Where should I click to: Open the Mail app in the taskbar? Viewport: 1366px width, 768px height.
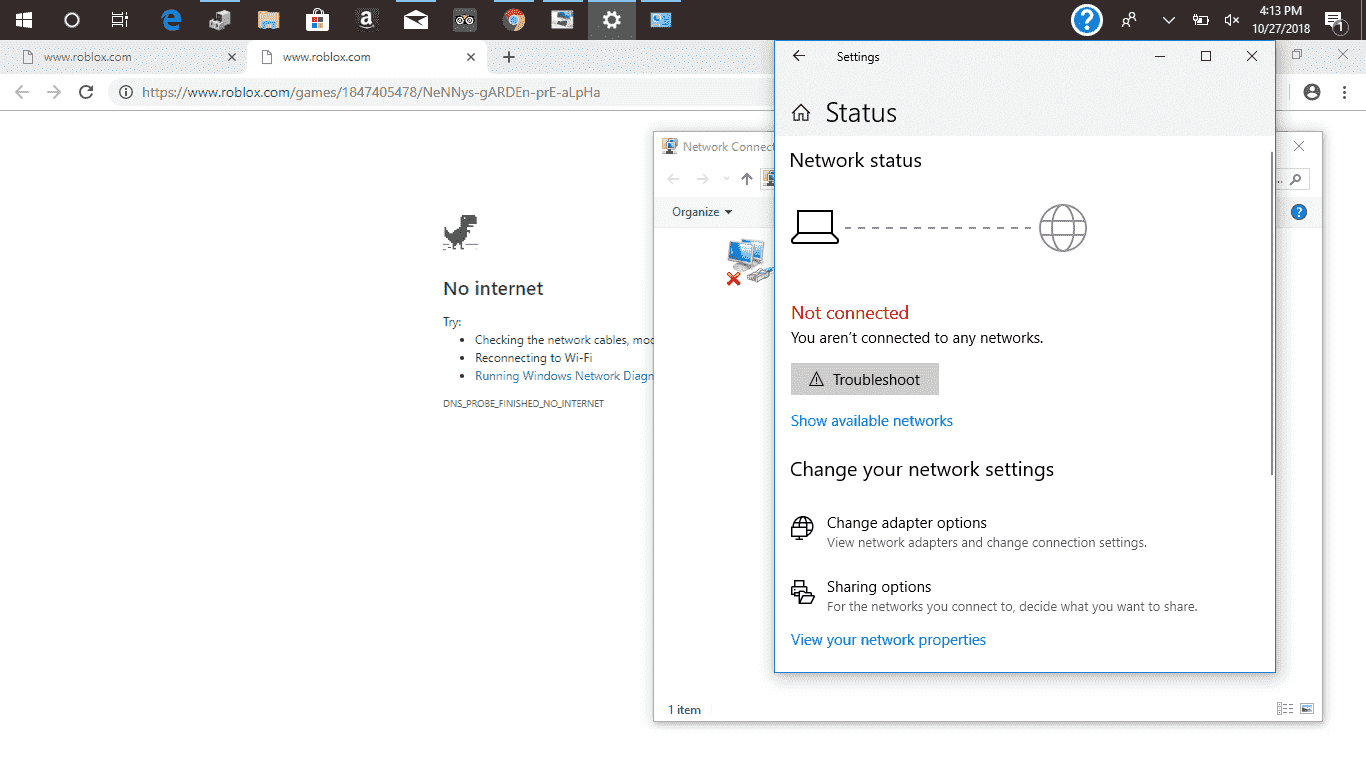coord(415,19)
